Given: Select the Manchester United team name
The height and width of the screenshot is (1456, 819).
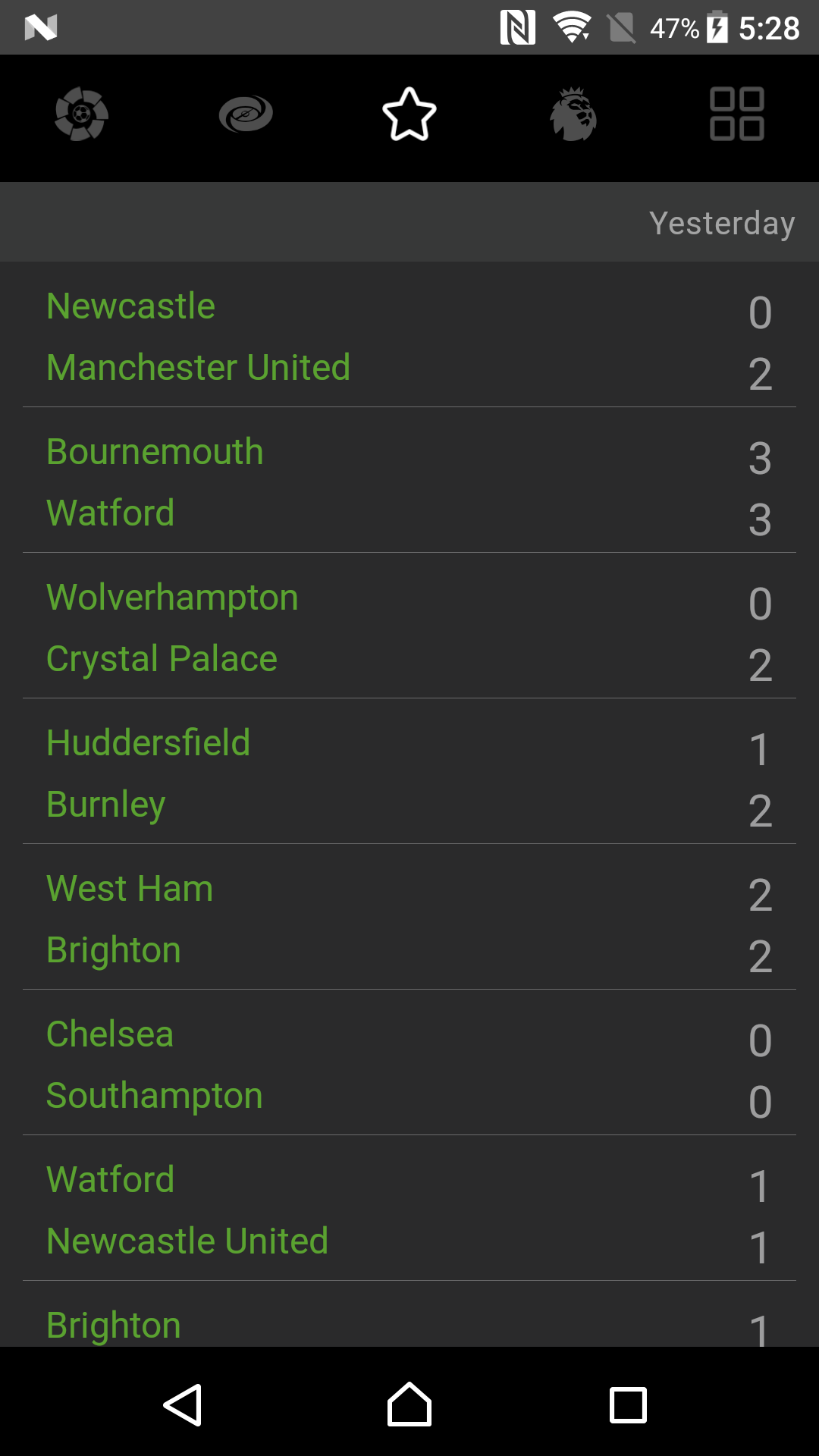Looking at the screenshot, I should (198, 367).
